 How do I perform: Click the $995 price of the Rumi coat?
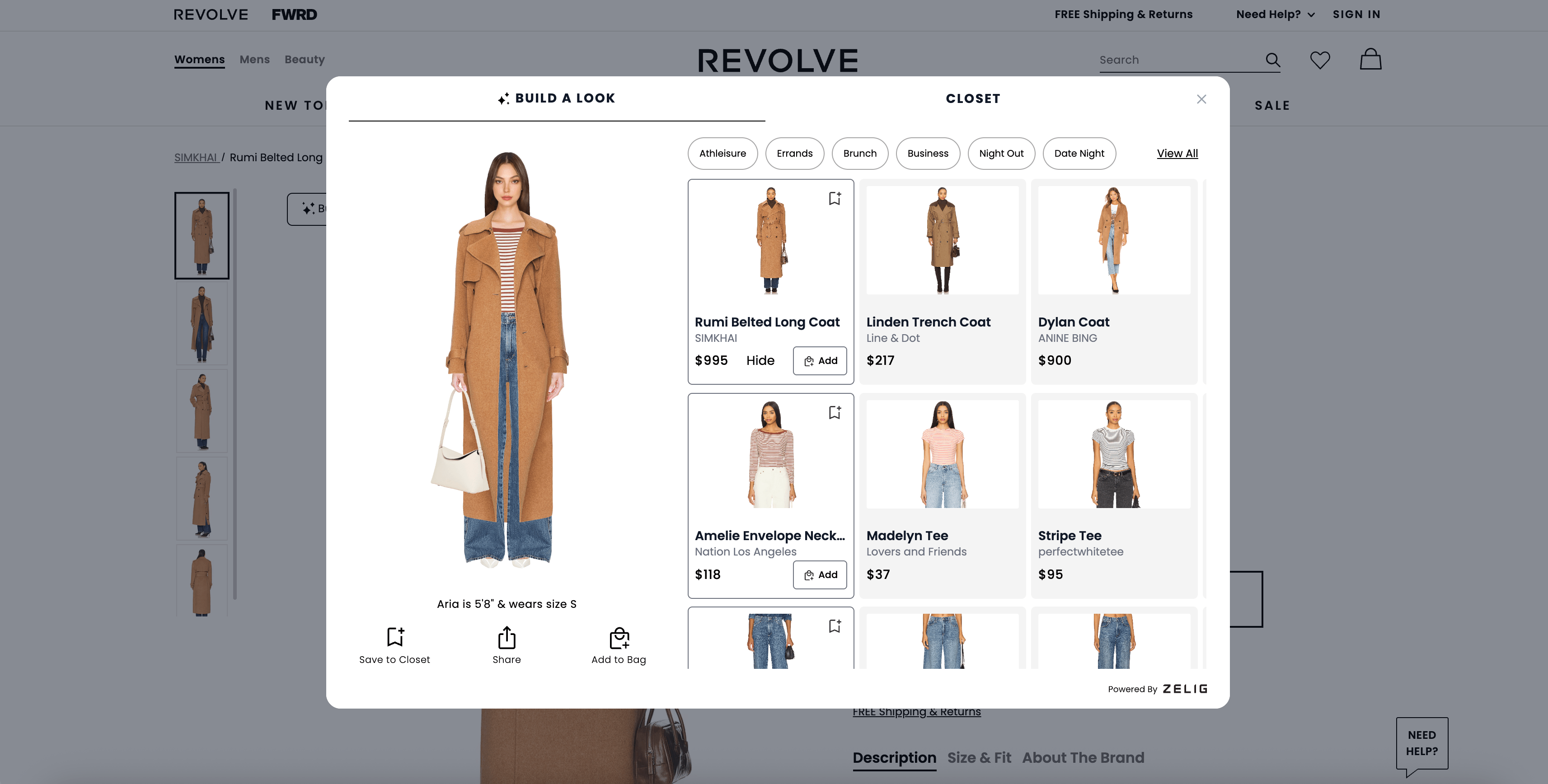pos(711,360)
